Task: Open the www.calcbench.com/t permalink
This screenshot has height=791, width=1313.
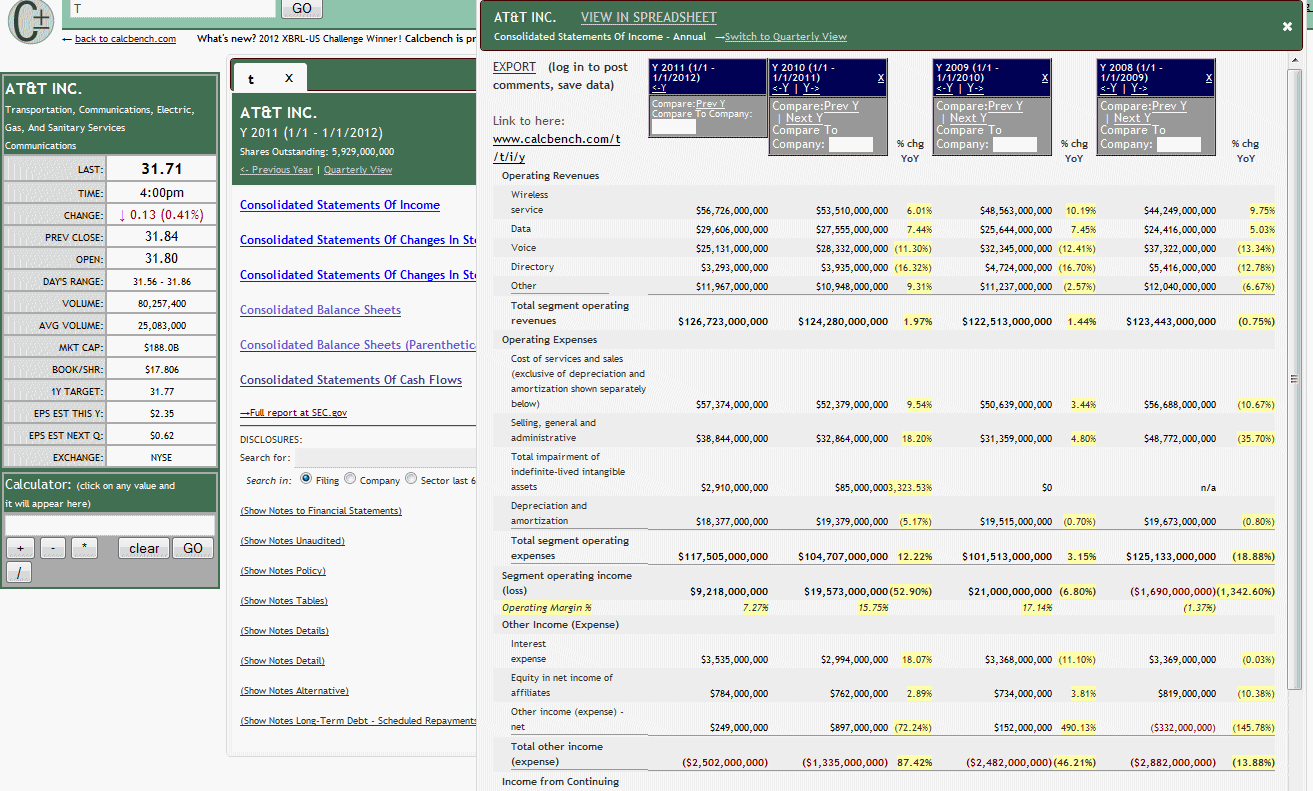Action: [x=556, y=147]
